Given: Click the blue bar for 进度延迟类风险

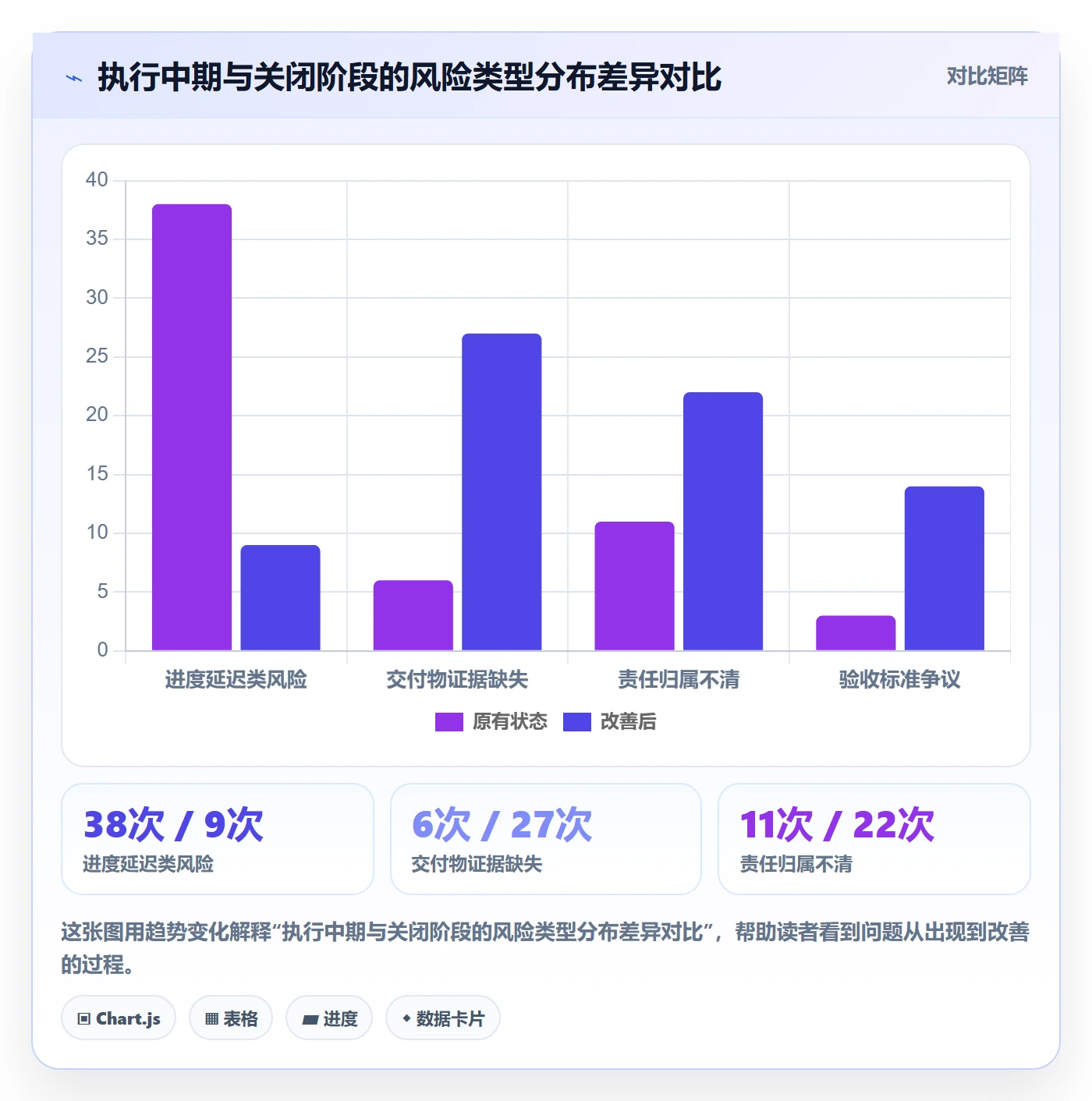Looking at the screenshot, I should 280,597.
